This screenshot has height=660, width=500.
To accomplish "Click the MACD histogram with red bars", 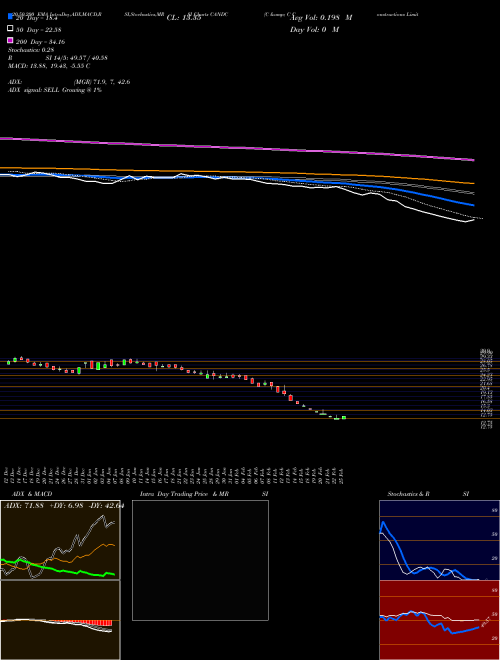I will click(60, 620).
